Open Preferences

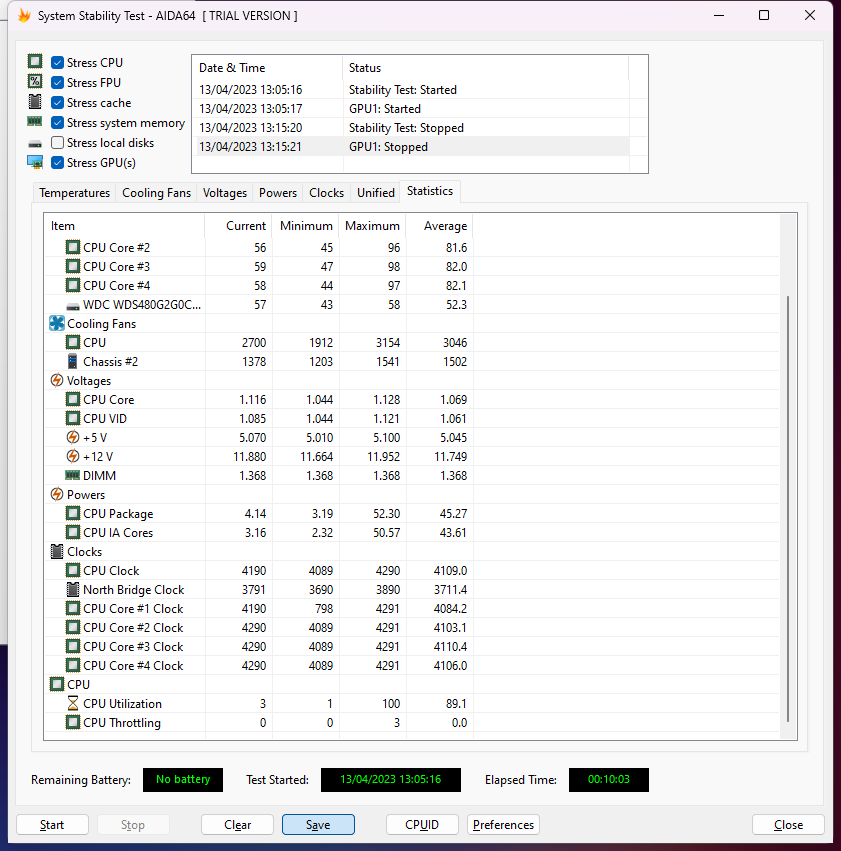pos(503,824)
